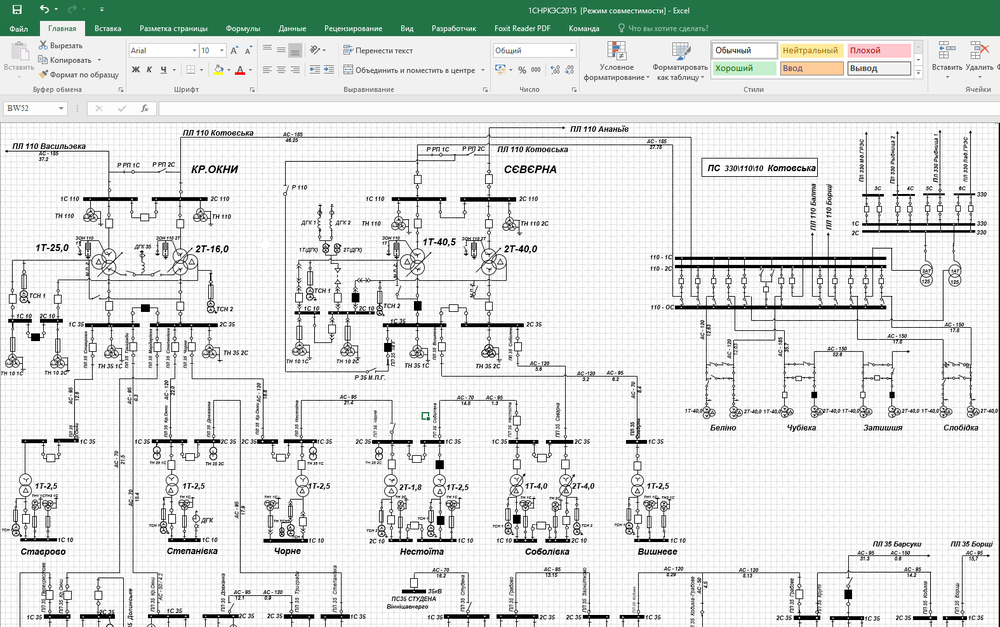The image size is (1000, 627).
Task: Toggle italic (К) formatting
Action: (x=149, y=70)
